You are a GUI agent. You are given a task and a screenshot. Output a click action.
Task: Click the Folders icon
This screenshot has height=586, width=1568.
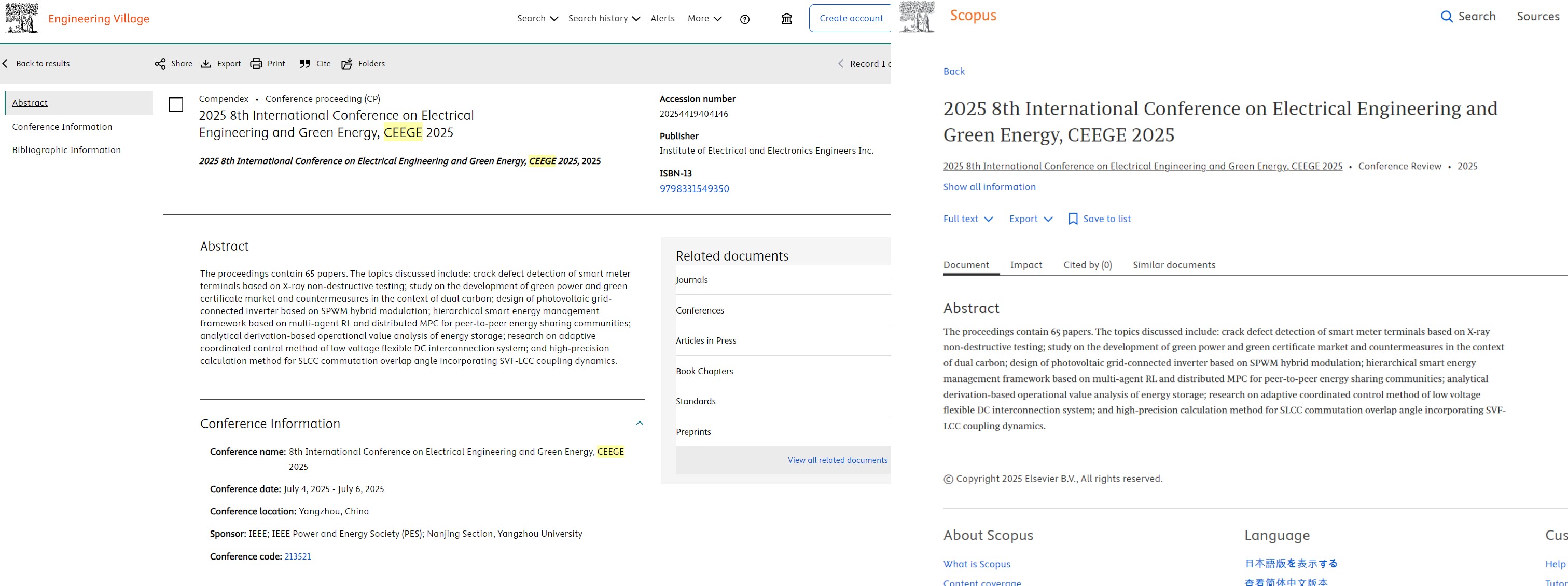coord(347,64)
